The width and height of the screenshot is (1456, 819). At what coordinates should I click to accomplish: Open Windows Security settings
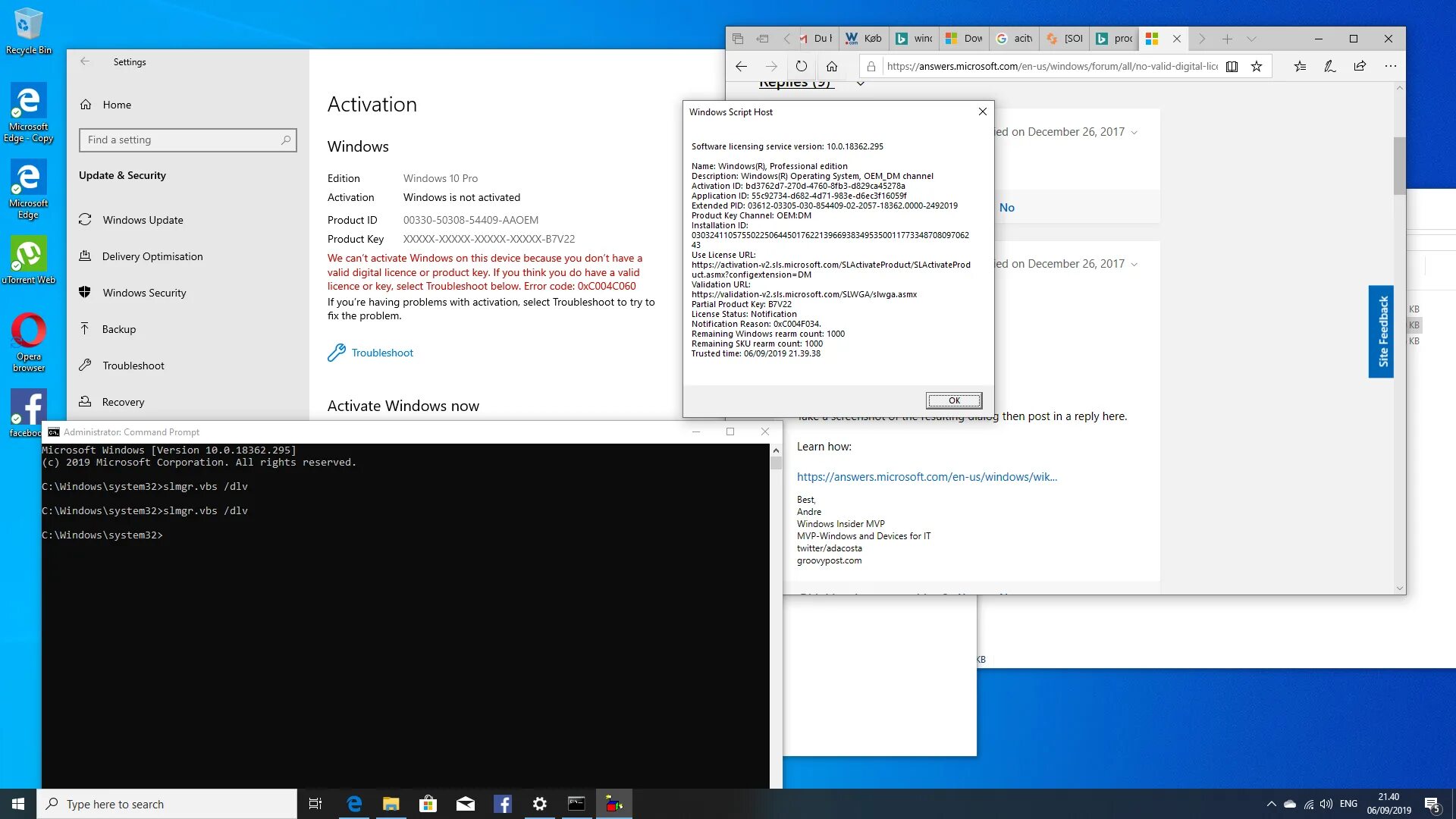point(145,293)
